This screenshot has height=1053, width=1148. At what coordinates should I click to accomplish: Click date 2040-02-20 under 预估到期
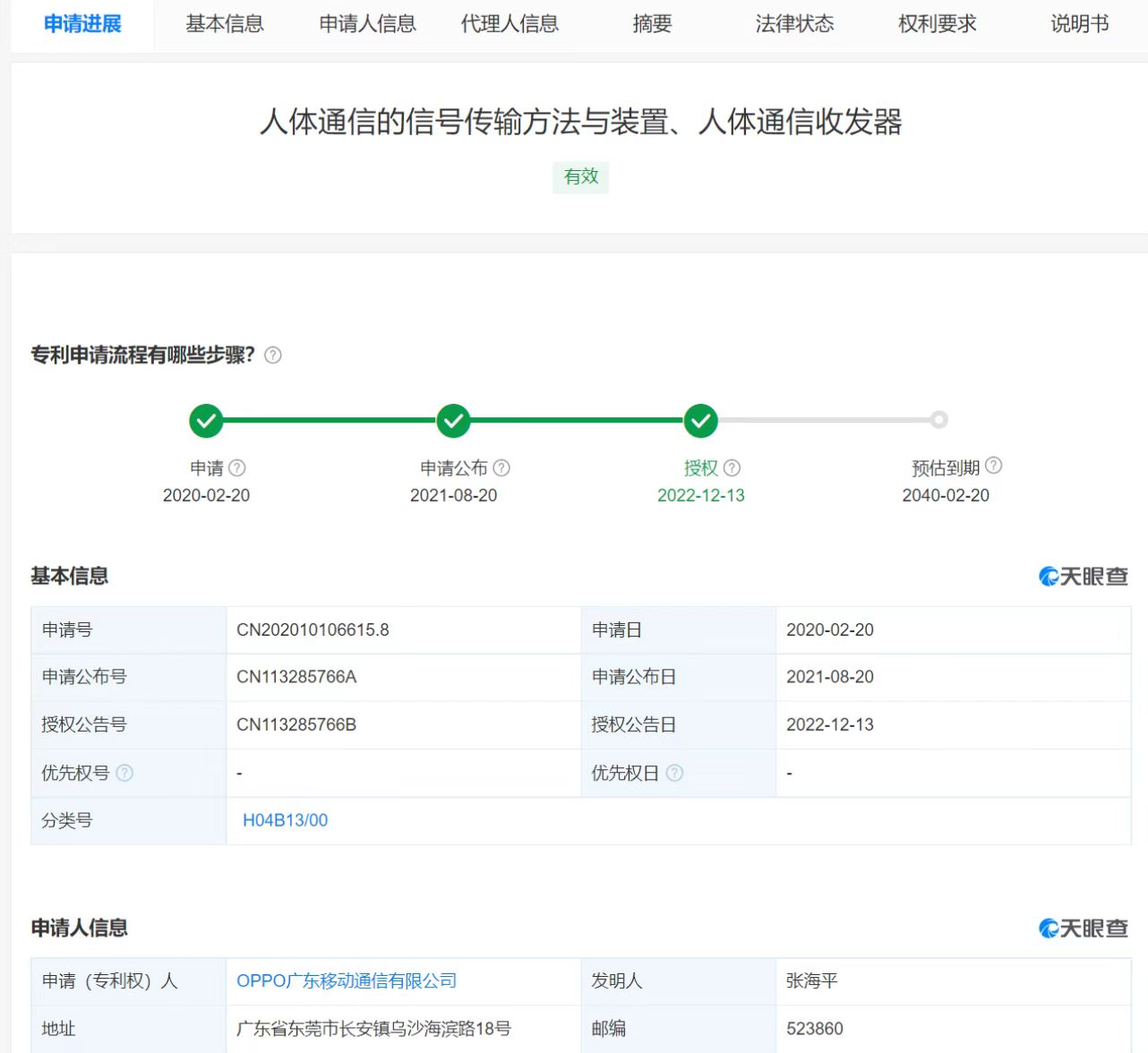(x=946, y=495)
